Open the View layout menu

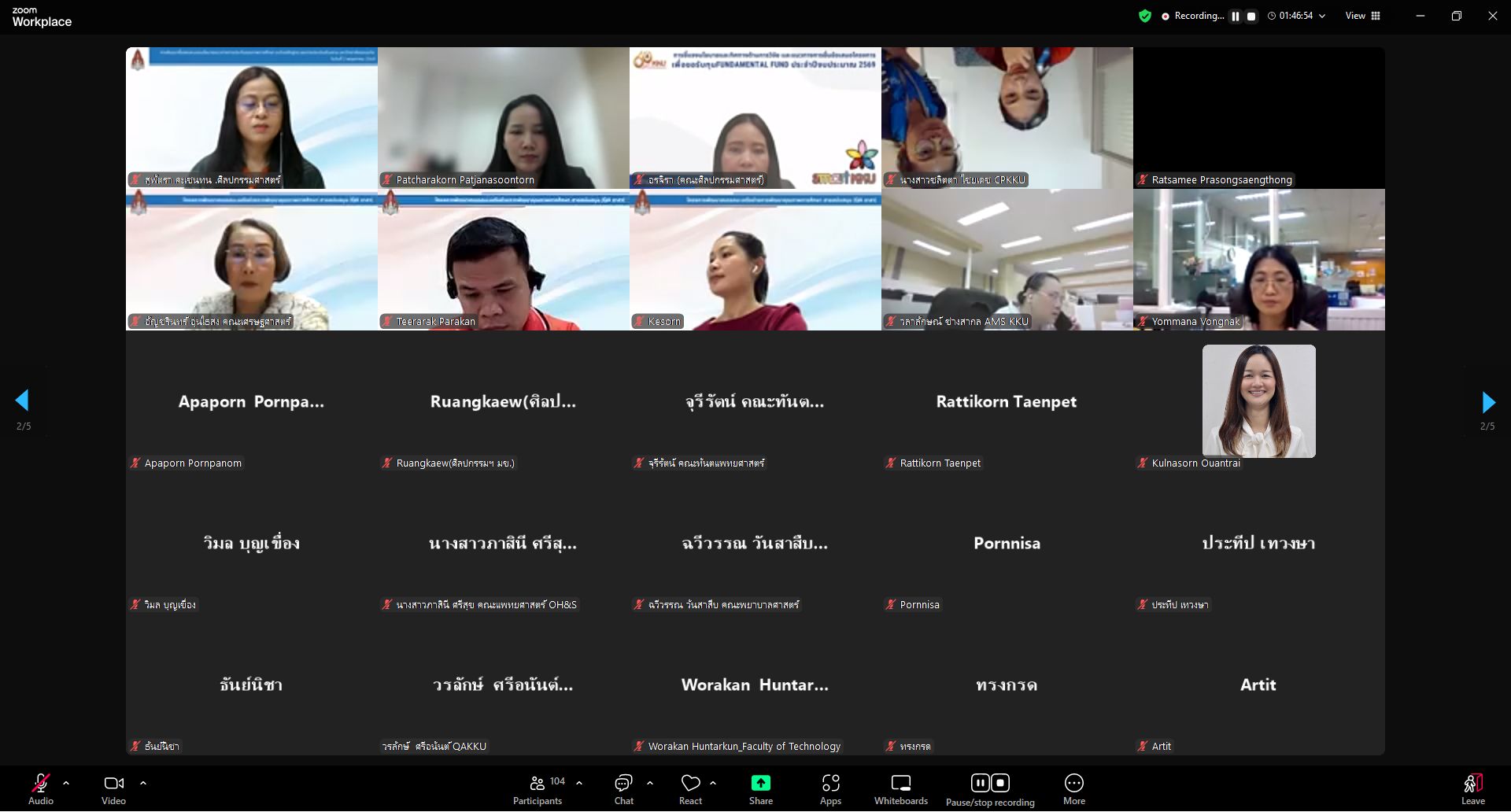coord(1363,16)
